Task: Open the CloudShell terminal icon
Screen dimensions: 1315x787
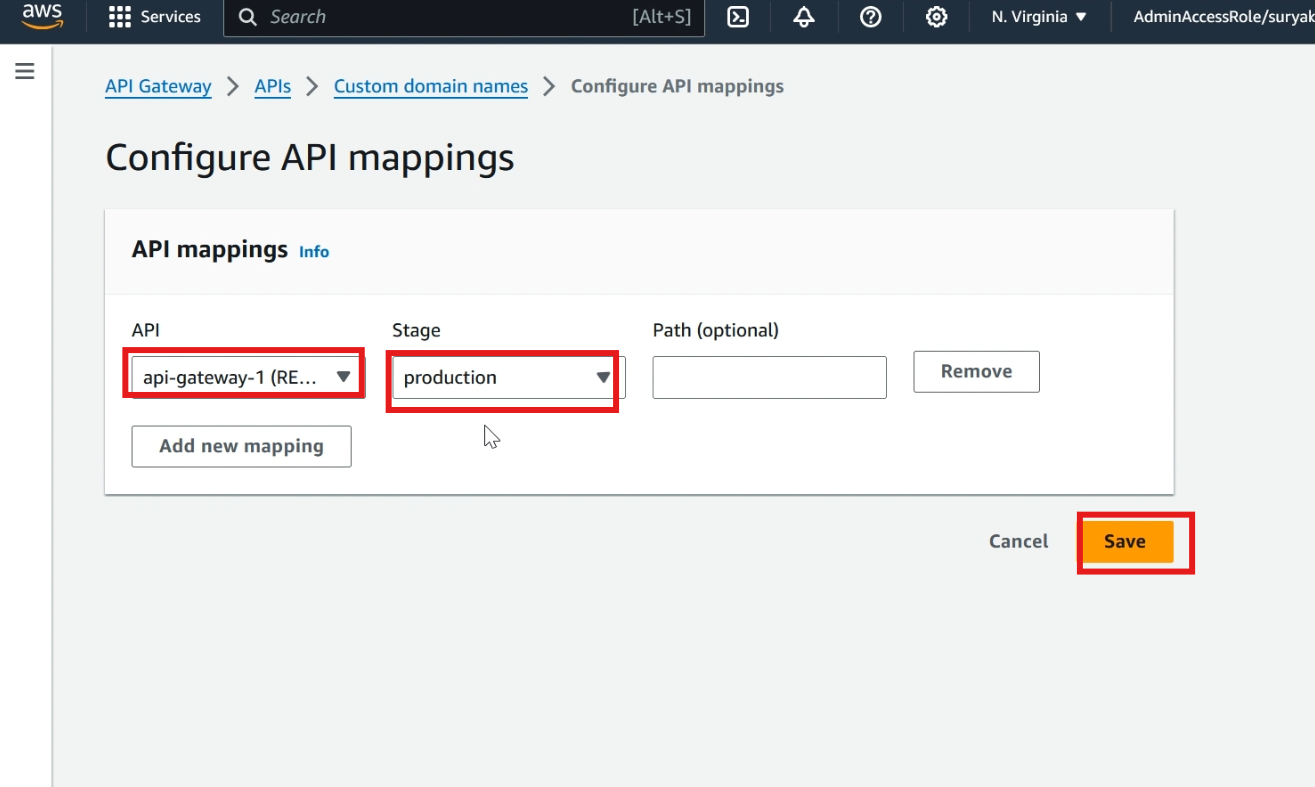Action: coord(738,17)
